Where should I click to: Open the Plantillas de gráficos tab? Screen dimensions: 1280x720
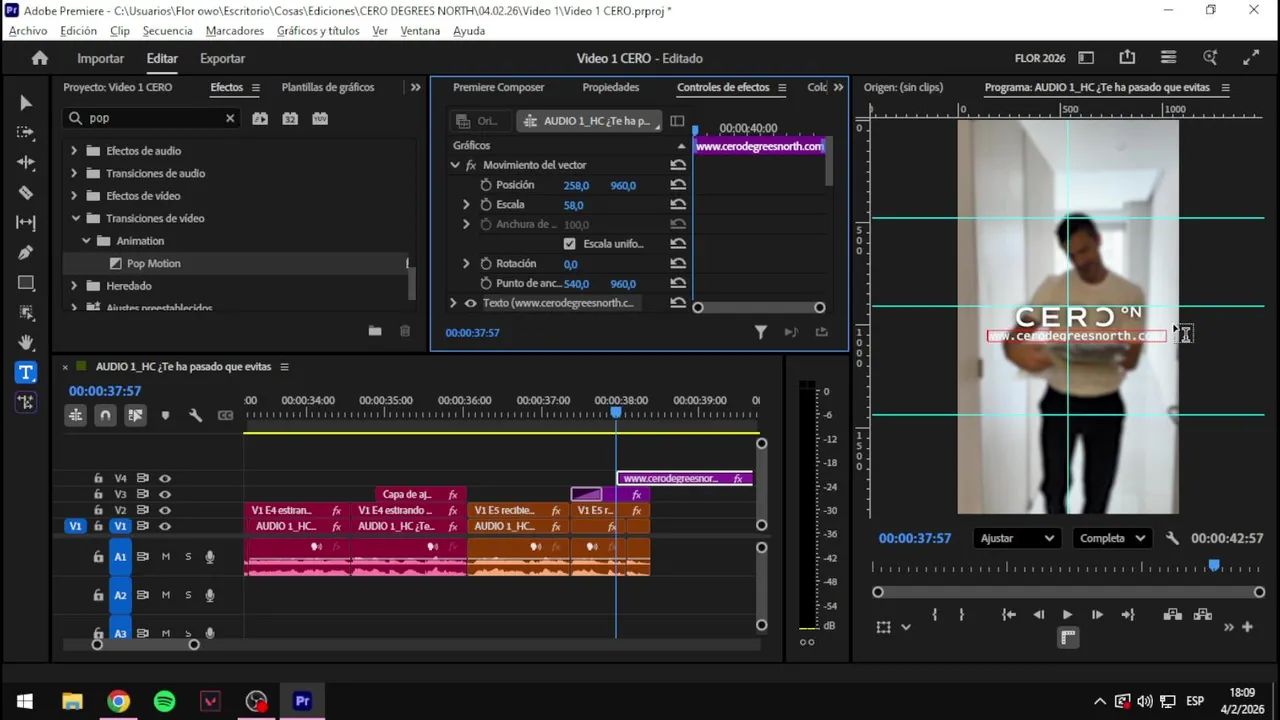pyautogui.click(x=328, y=87)
